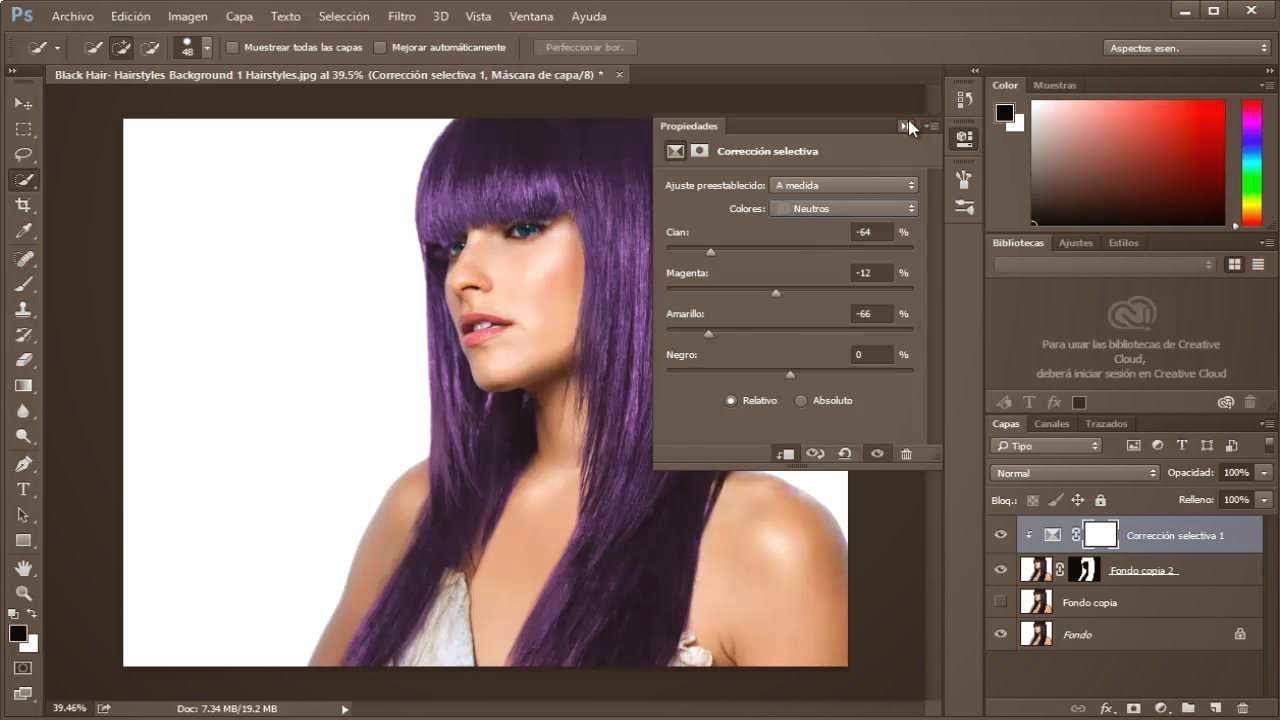Open the Archivo menu
Image resolution: width=1280 pixels, height=720 pixels.
72,17
